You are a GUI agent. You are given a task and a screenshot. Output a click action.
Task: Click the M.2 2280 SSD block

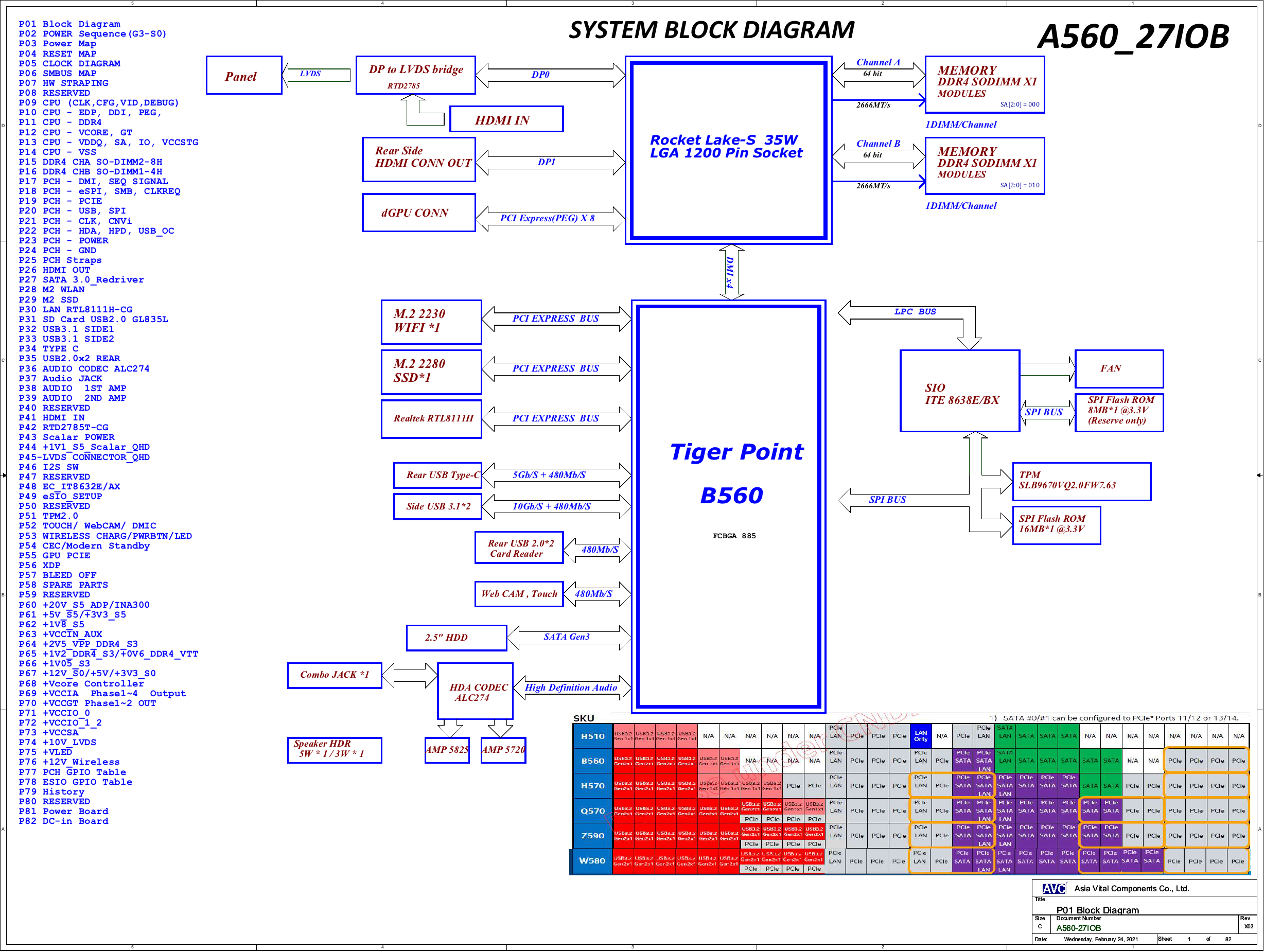(431, 372)
